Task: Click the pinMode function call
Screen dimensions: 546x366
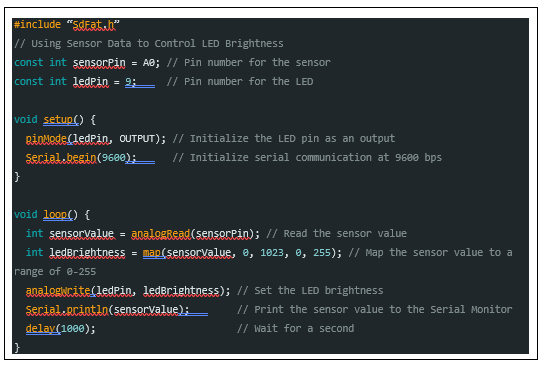Action: pos(46,139)
